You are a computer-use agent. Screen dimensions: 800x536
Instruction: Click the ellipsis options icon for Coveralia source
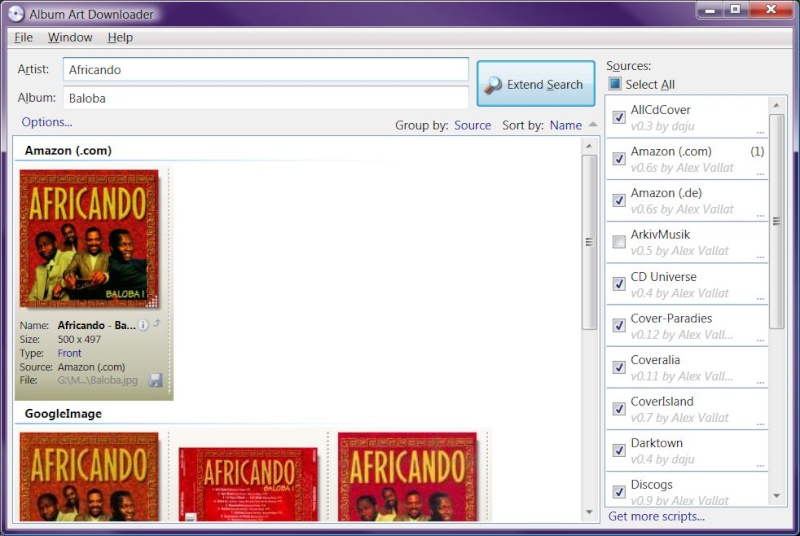pyautogui.click(x=760, y=382)
